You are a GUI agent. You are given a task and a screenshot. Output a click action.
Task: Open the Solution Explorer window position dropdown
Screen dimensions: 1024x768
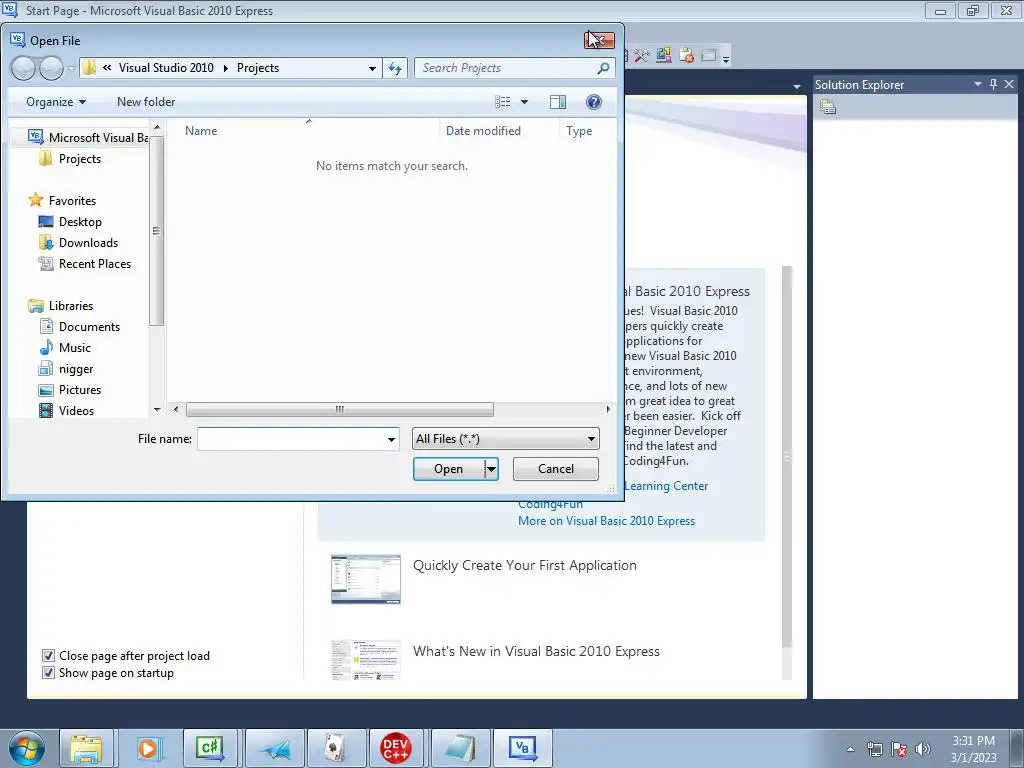[978, 84]
